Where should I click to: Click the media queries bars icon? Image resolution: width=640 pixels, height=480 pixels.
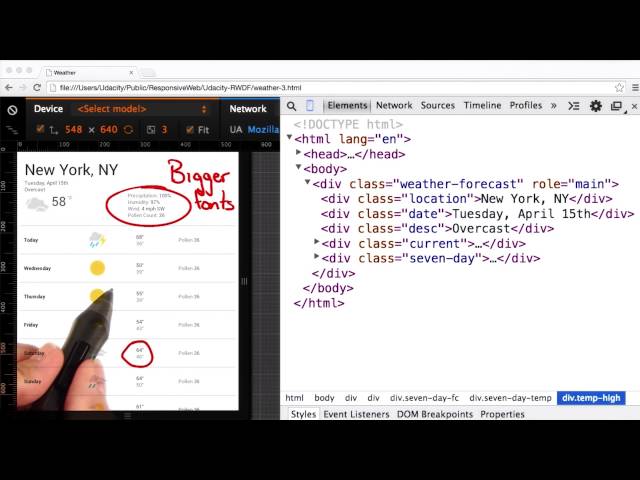pyautogui.click(x=12, y=130)
